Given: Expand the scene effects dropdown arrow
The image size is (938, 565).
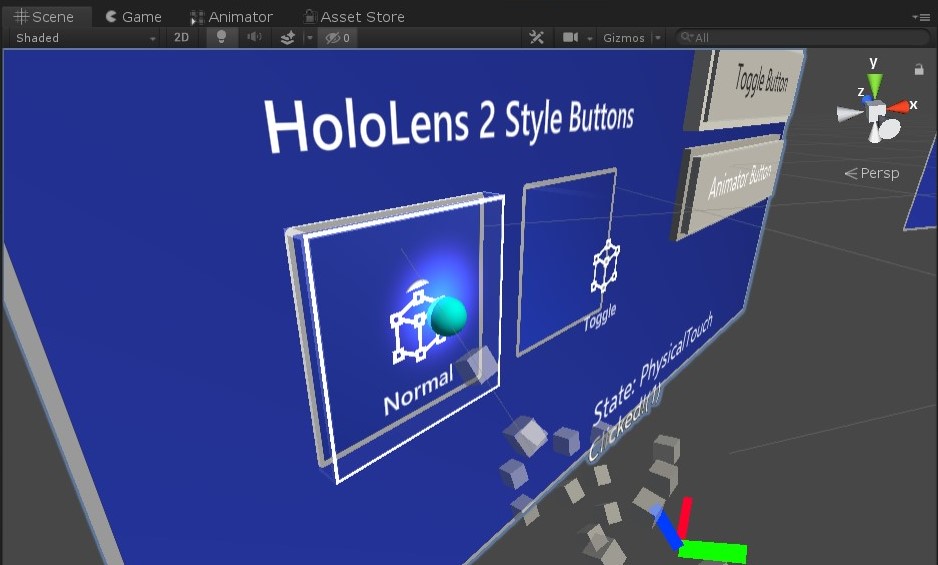Looking at the screenshot, I should tap(310, 38).
